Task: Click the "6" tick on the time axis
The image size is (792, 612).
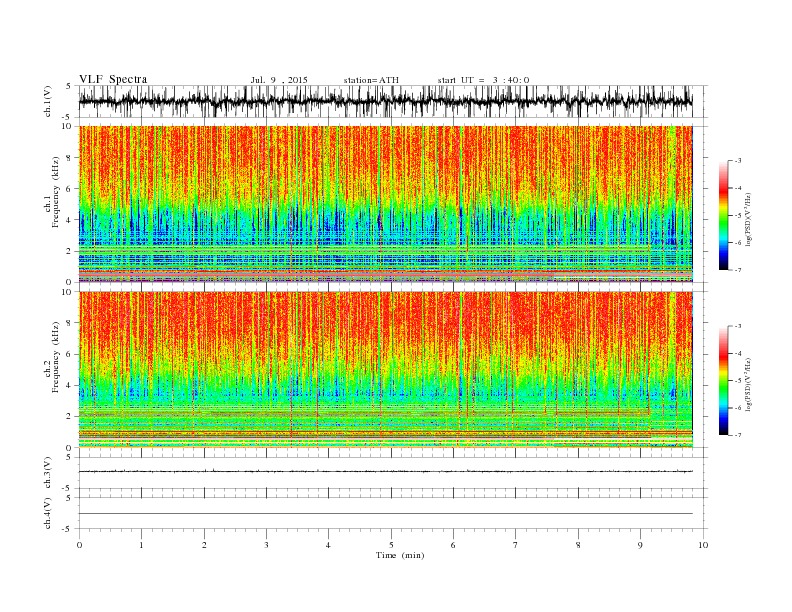Action: coord(453,545)
